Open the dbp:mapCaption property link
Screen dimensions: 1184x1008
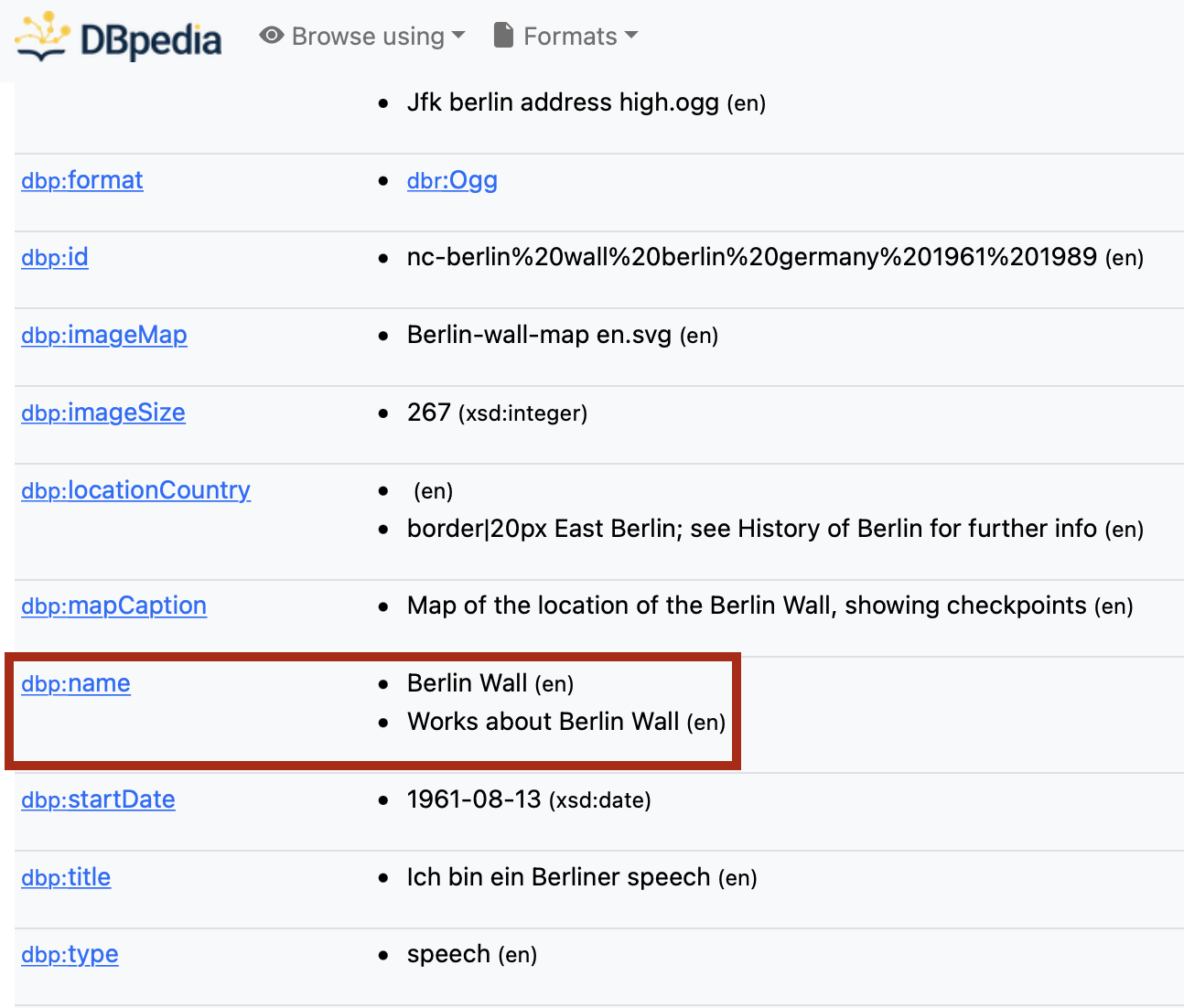pyautogui.click(x=113, y=606)
